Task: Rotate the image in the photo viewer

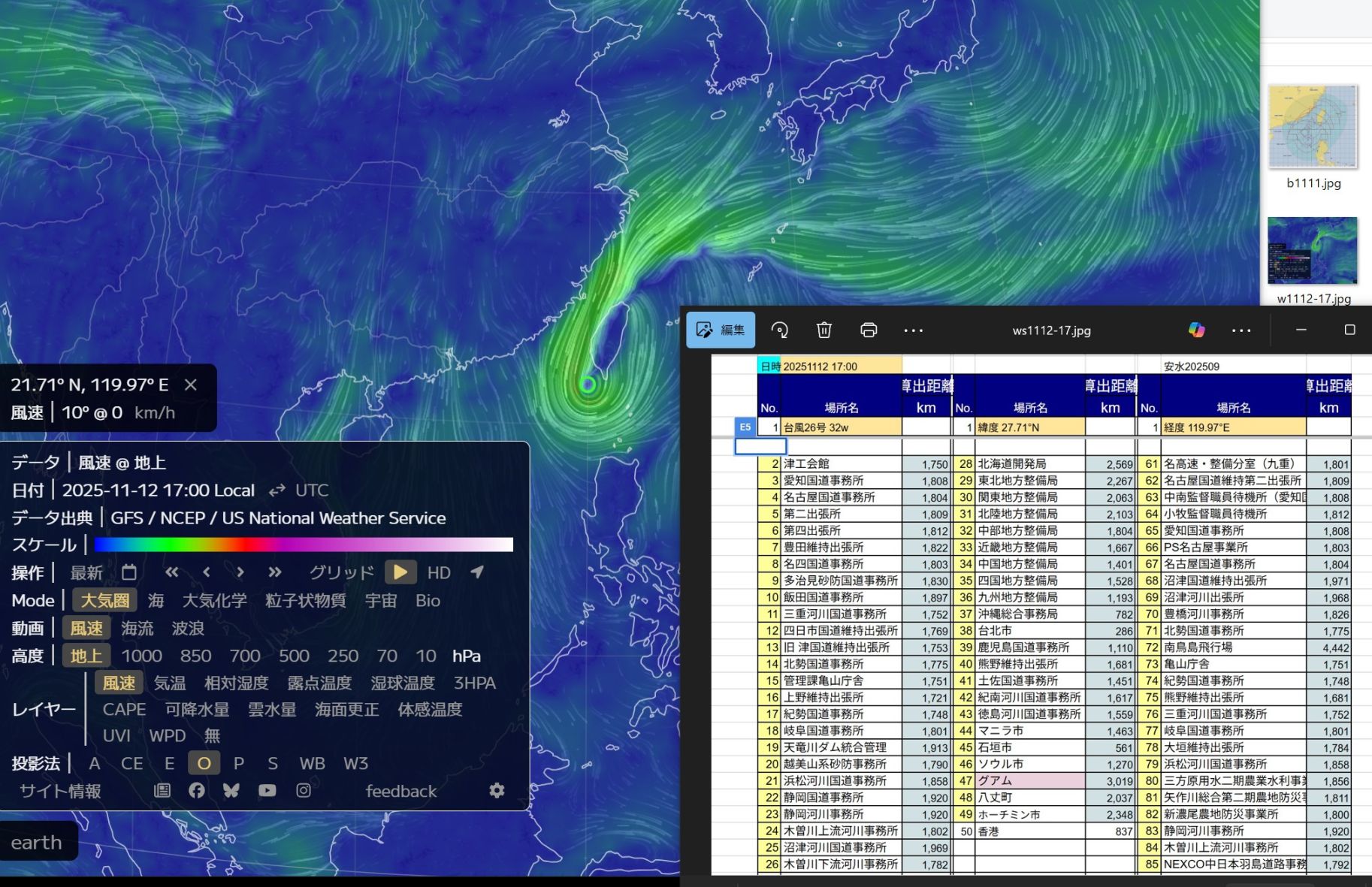Action: [780, 330]
